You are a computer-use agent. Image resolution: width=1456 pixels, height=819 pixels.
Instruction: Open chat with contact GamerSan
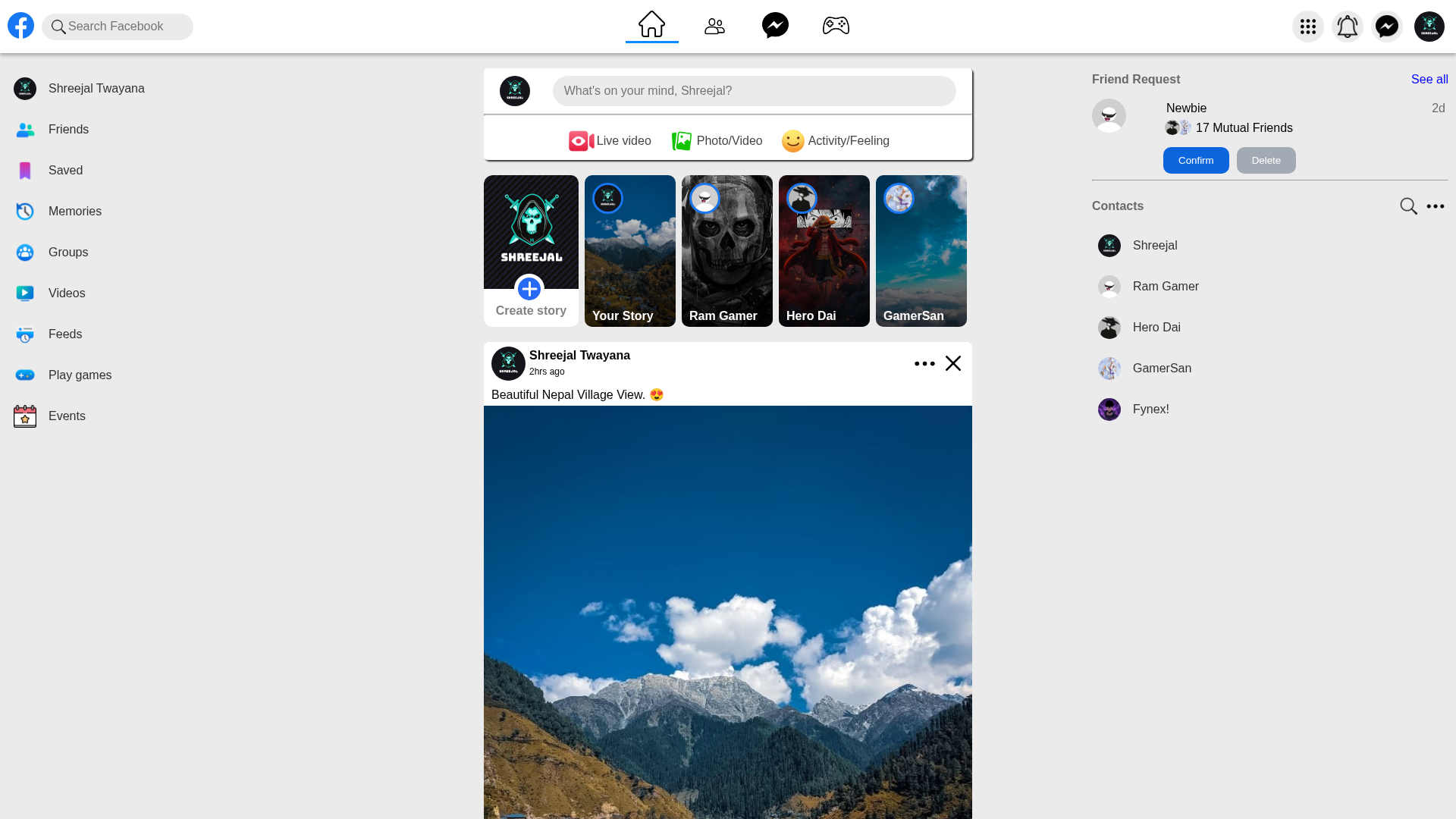[x=1145, y=369]
